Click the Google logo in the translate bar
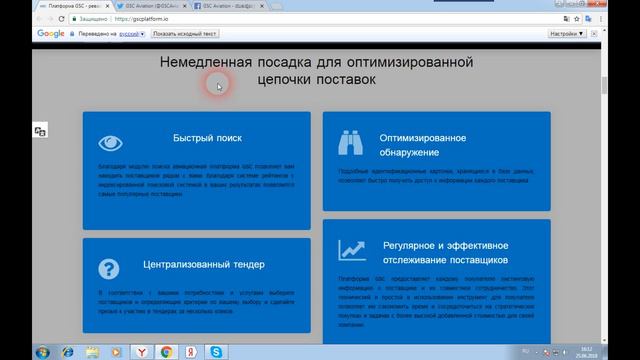Screen dimensions: 640x360 [x=51, y=34]
